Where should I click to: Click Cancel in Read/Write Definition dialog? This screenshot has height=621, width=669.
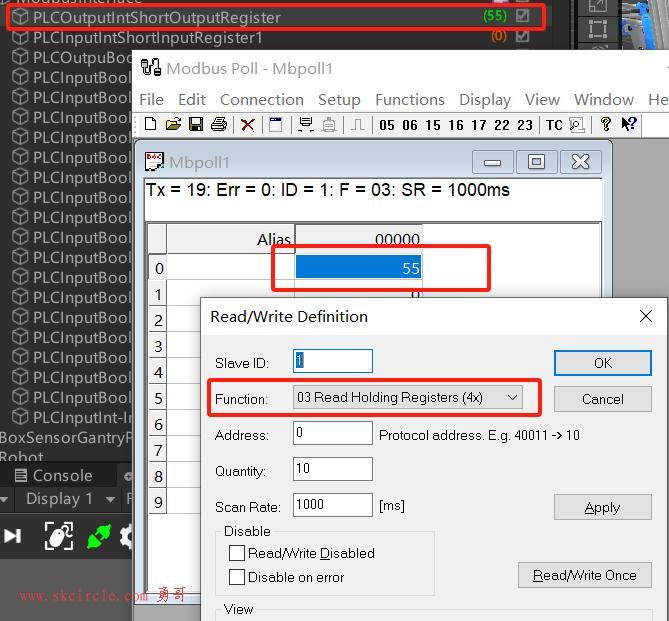(x=602, y=399)
